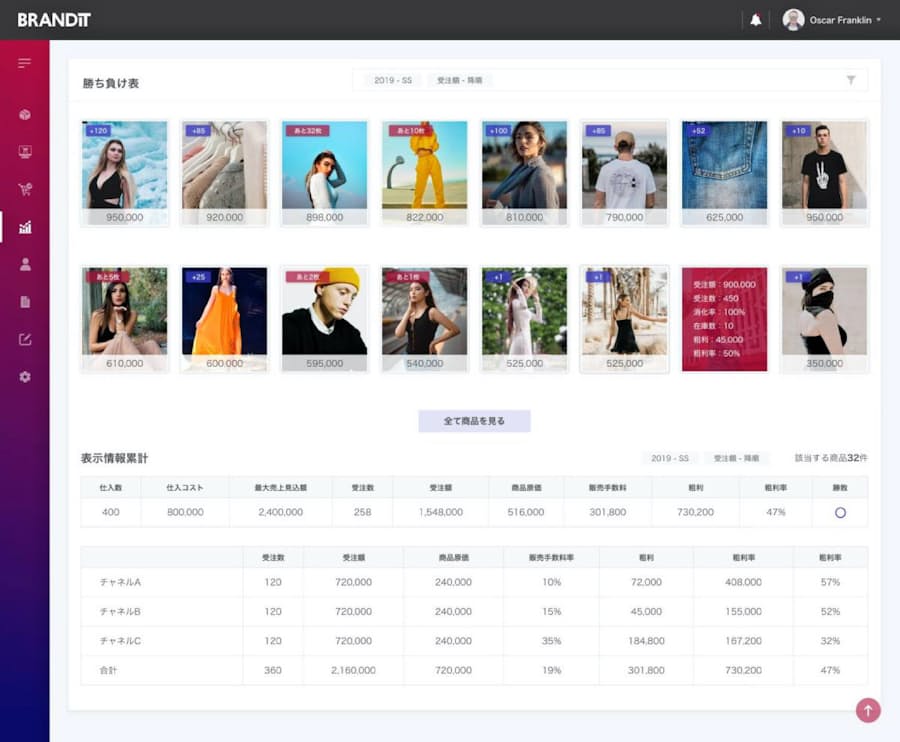This screenshot has height=742, width=900.
Task: Open settings gear in sidebar
Action: coord(25,377)
